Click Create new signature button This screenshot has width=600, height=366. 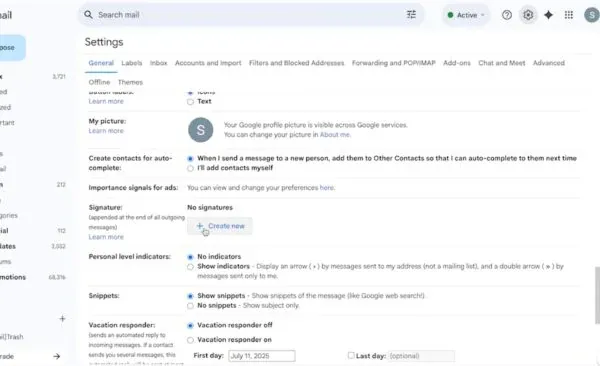point(220,226)
